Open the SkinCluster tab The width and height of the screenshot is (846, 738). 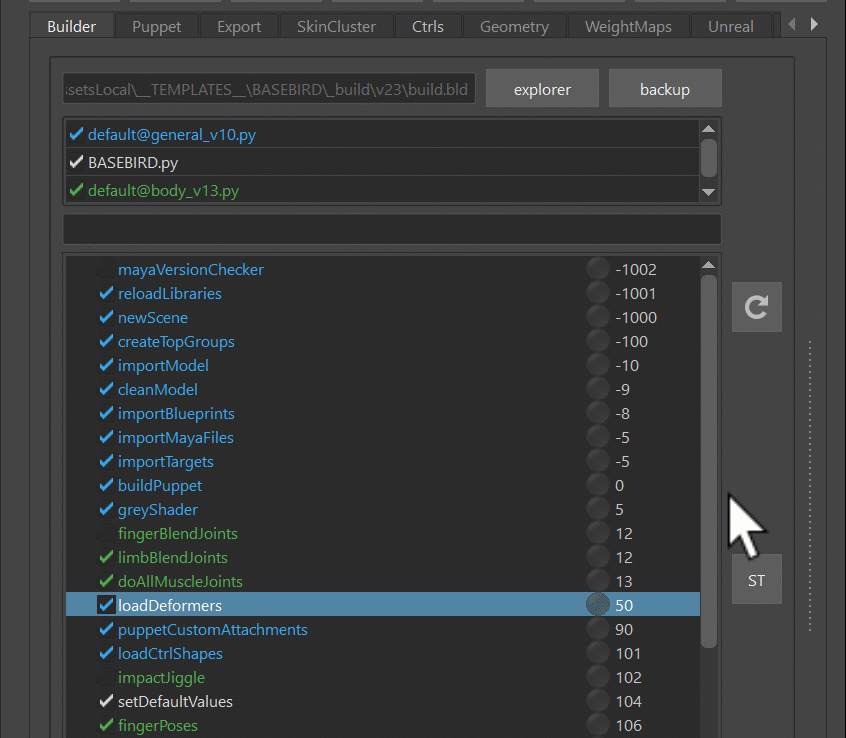pos(336,26)
